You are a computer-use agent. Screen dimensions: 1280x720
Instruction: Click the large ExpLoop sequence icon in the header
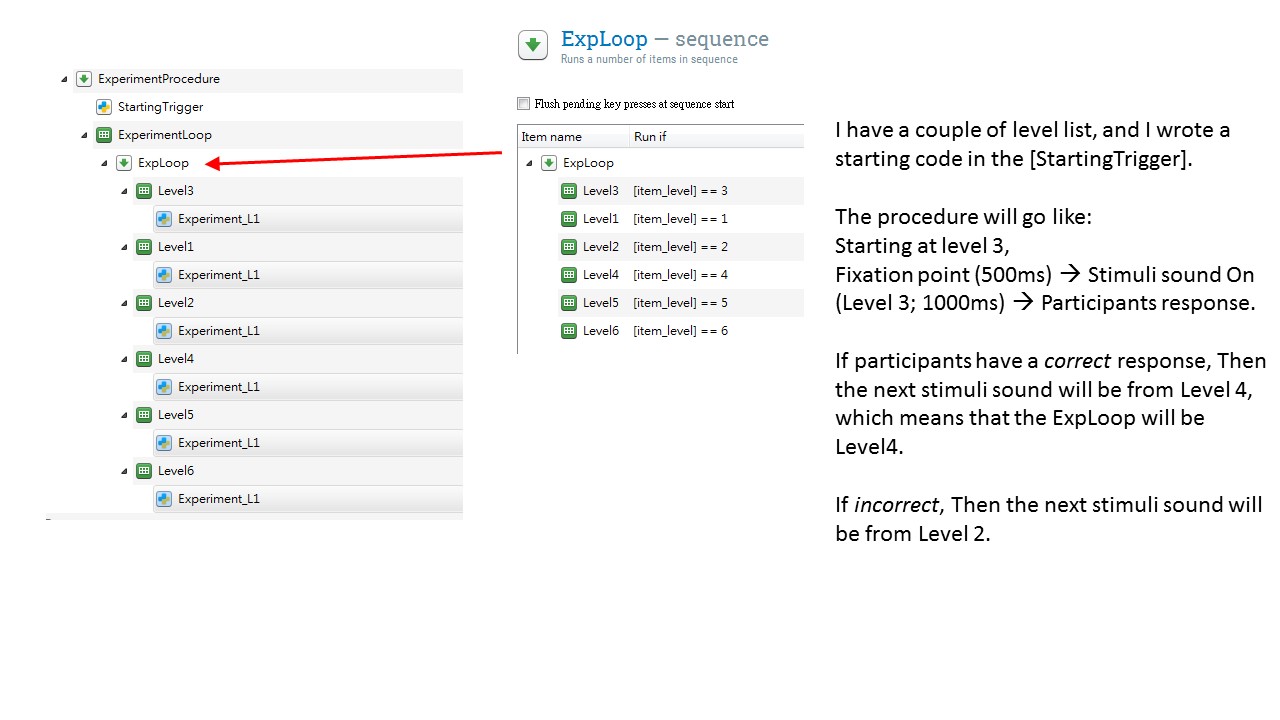click(x=533, y=45)
